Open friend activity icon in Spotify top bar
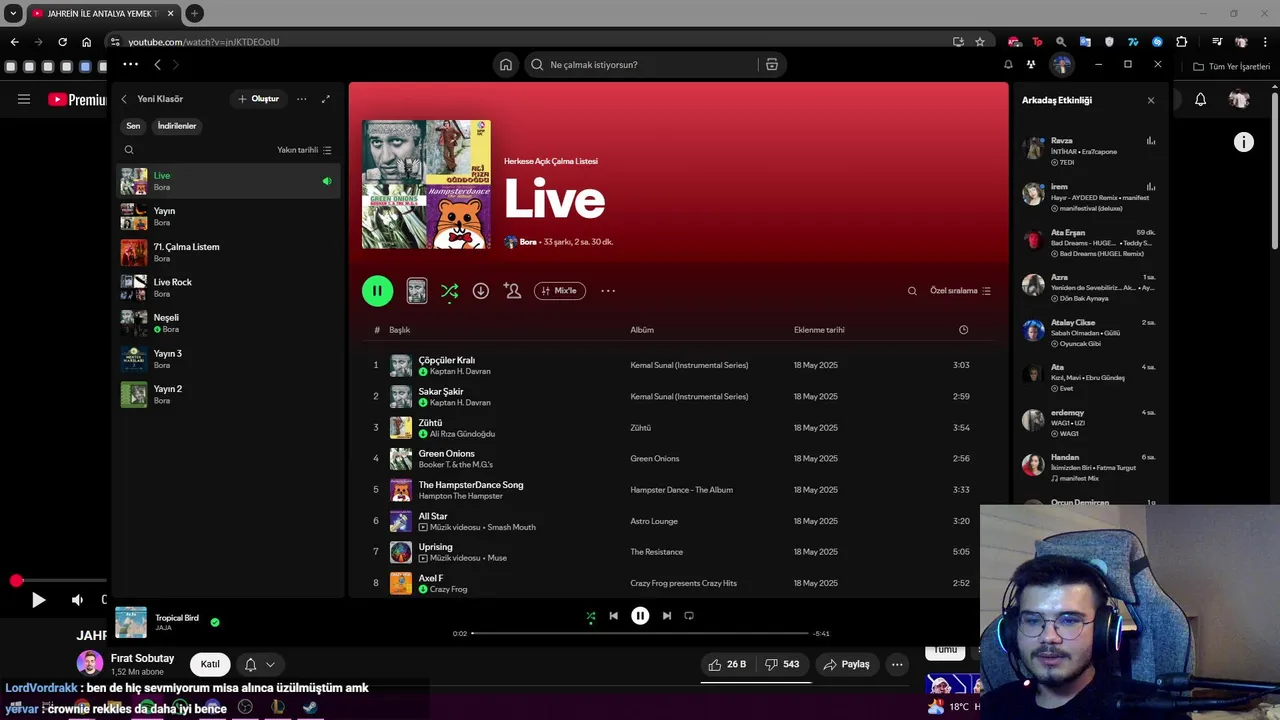The image size is (1280, 720). pos(1031,65)
